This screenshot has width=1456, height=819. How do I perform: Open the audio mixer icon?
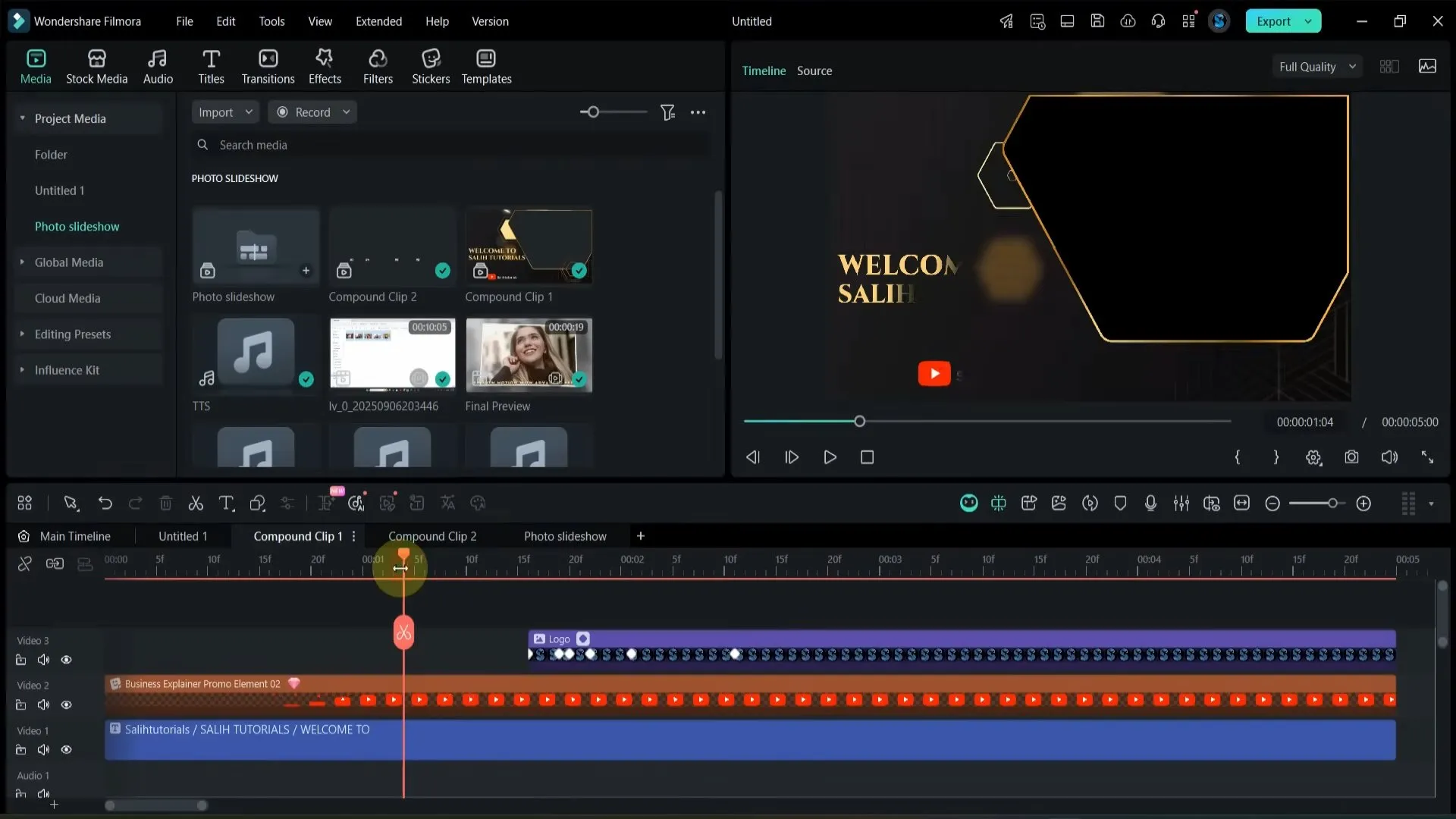(x=1181, y=504)
